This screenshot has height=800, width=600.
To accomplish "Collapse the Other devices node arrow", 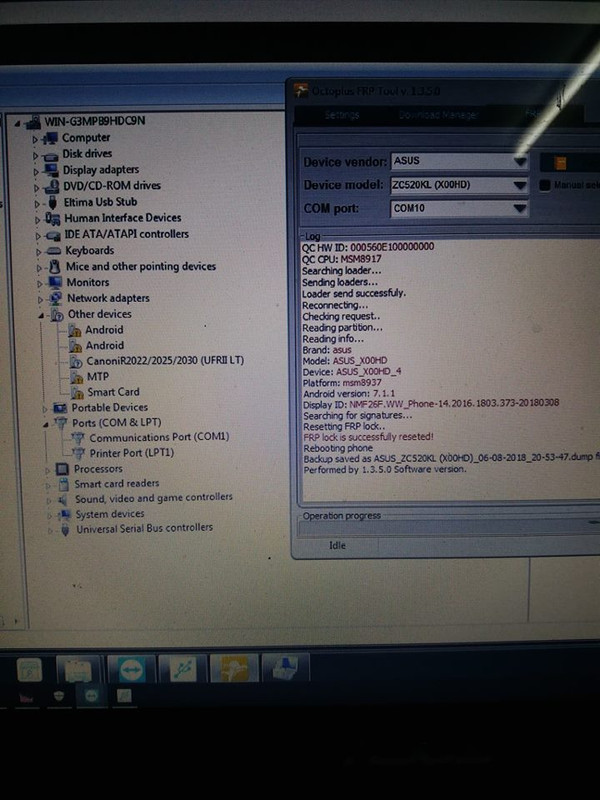I will 41,316.
